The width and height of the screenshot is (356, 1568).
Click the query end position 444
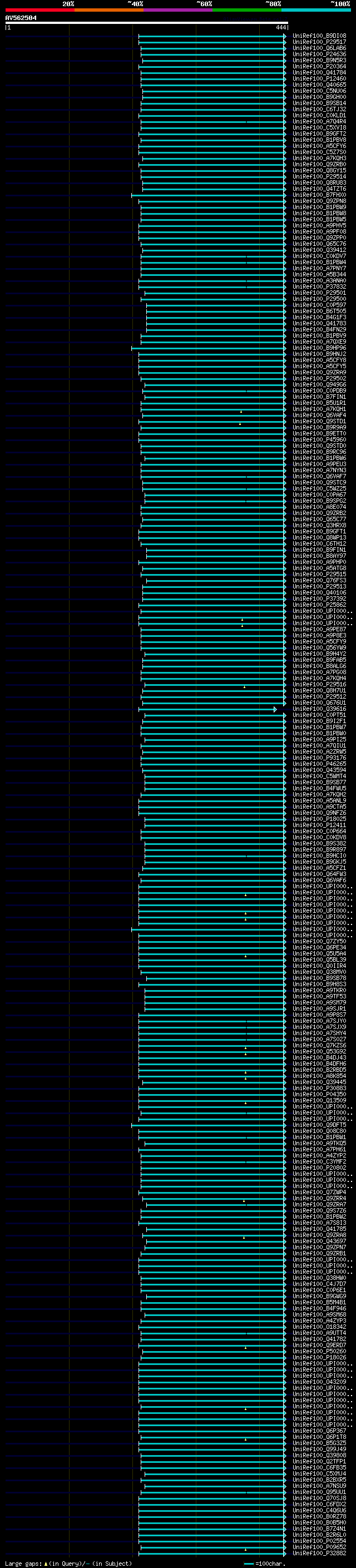[280, 27]
